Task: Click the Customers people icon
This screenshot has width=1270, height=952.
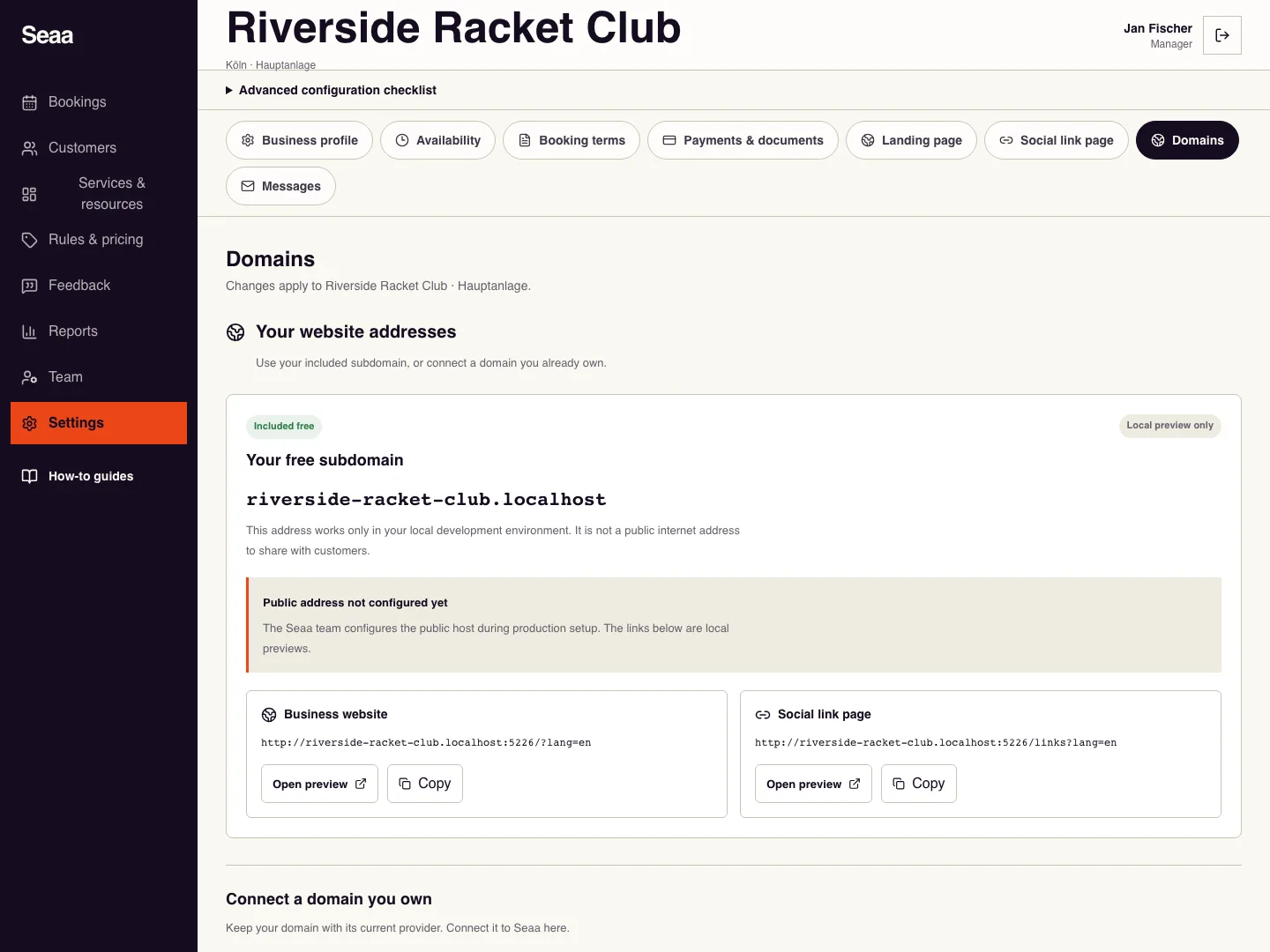Action: [x=29, y=148]
